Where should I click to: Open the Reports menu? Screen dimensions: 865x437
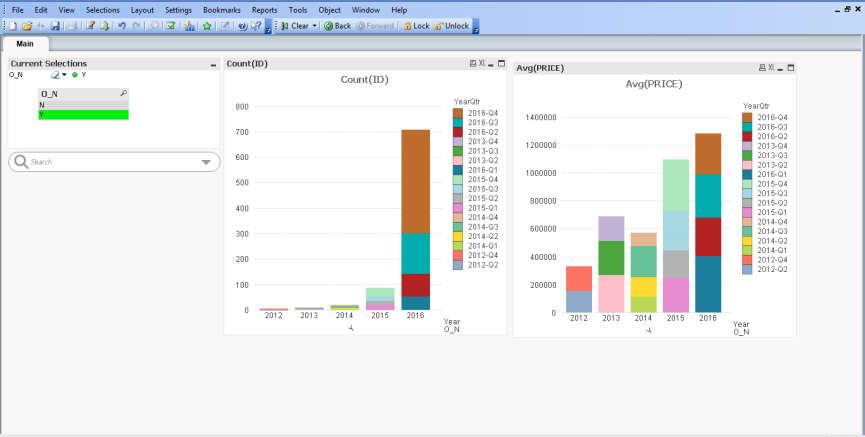click(264, 10)
